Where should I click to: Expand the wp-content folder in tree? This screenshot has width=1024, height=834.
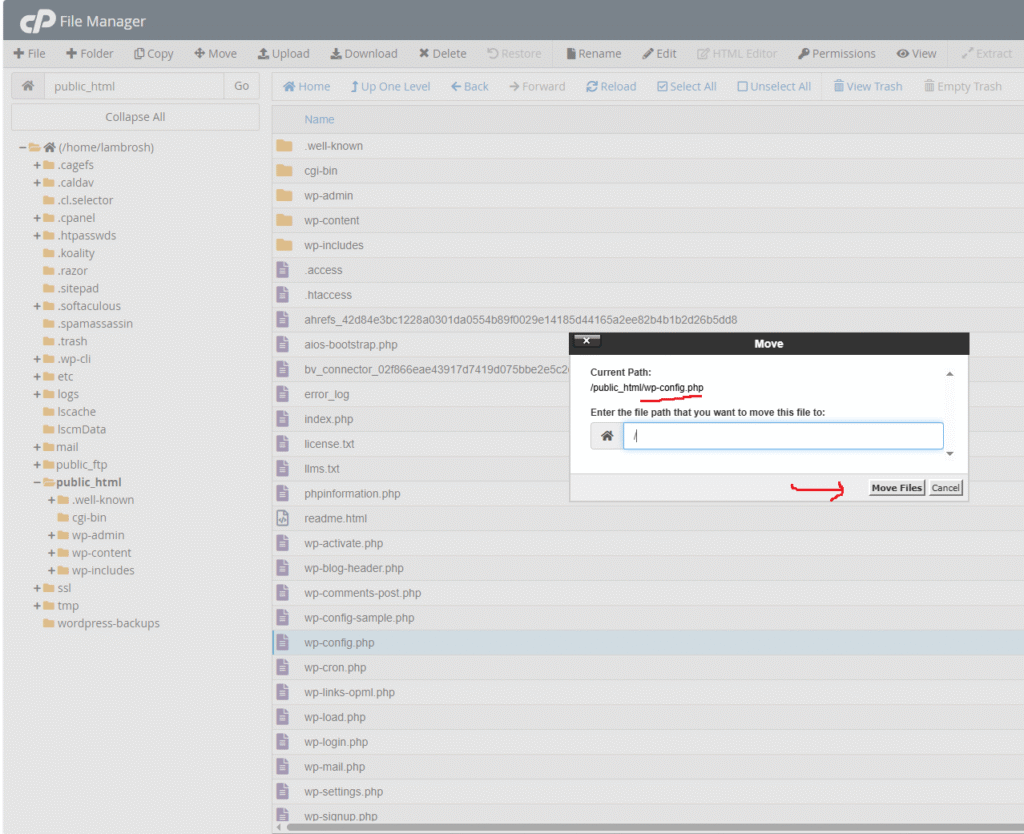pos(51,553)
